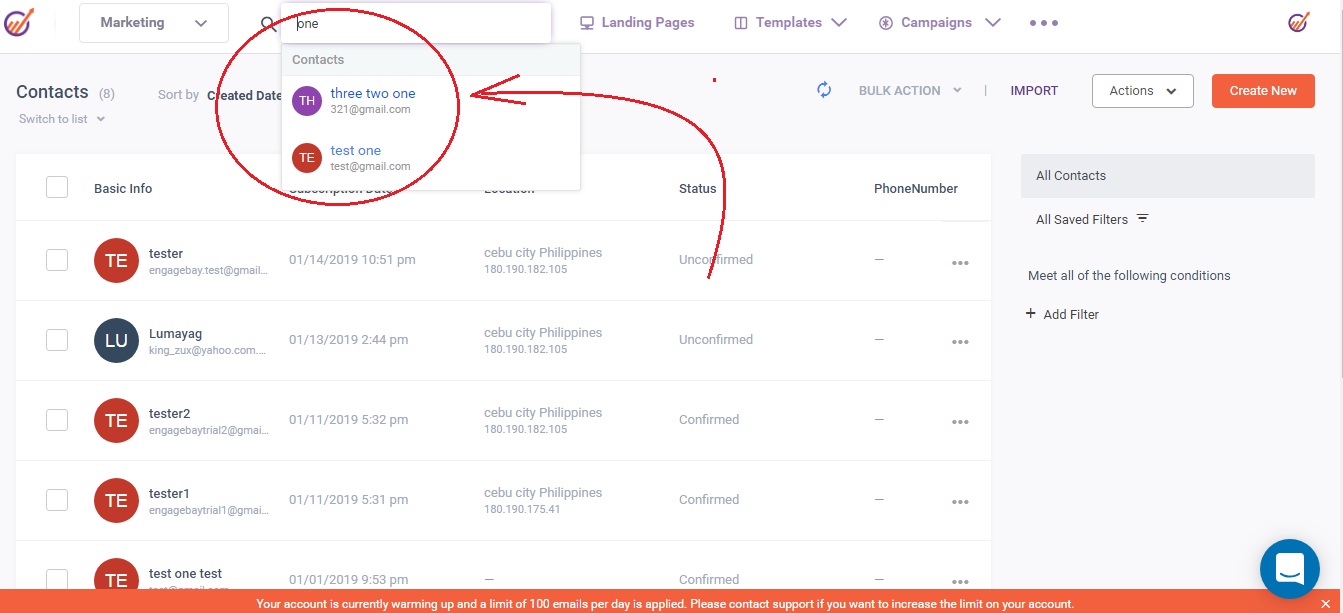1343x613 pixels.
Task: Dismiss the orange warning banner
Action: coord(1326,604)
